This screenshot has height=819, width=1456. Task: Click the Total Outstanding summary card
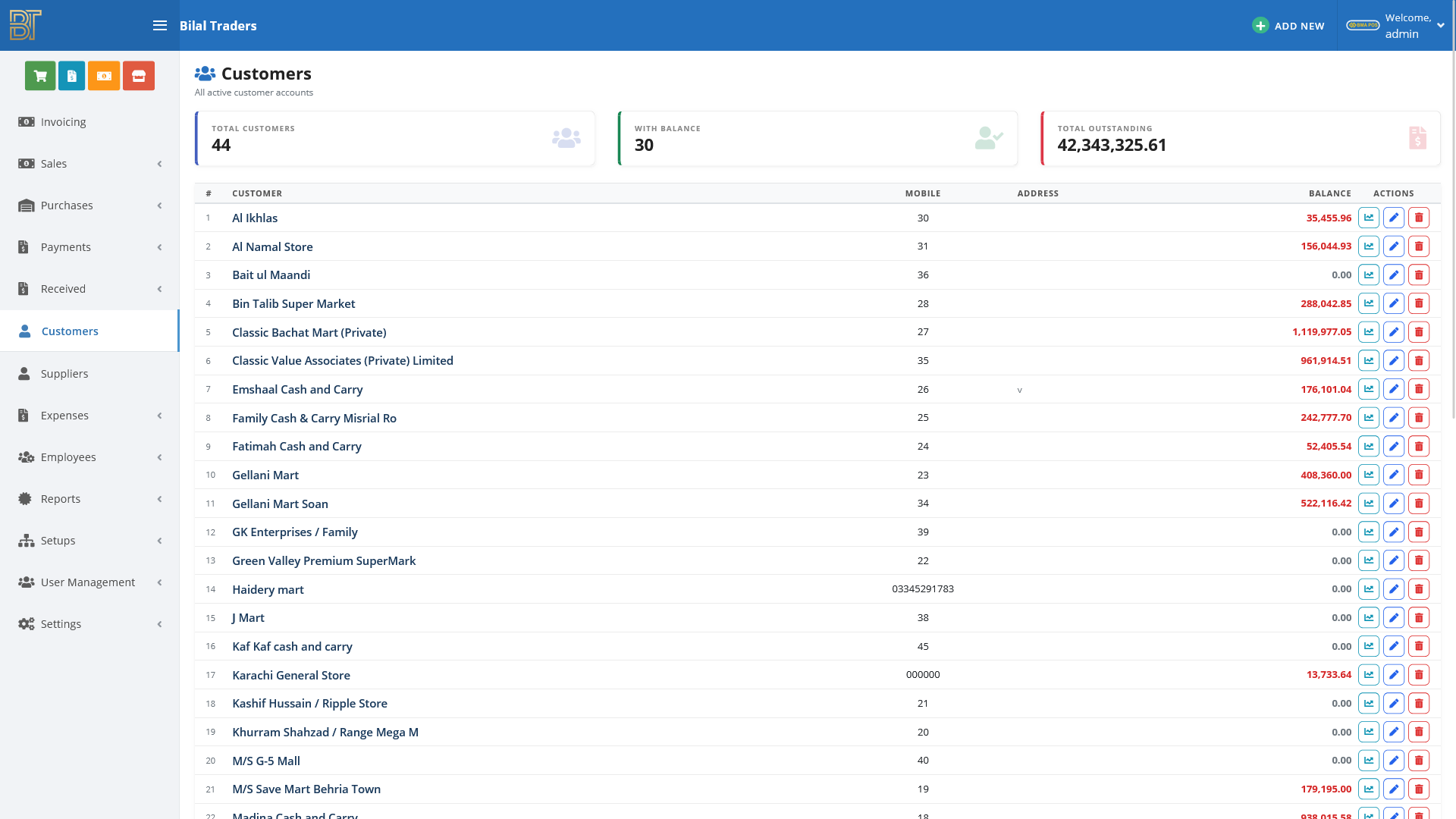click(x=1241, y=139)
